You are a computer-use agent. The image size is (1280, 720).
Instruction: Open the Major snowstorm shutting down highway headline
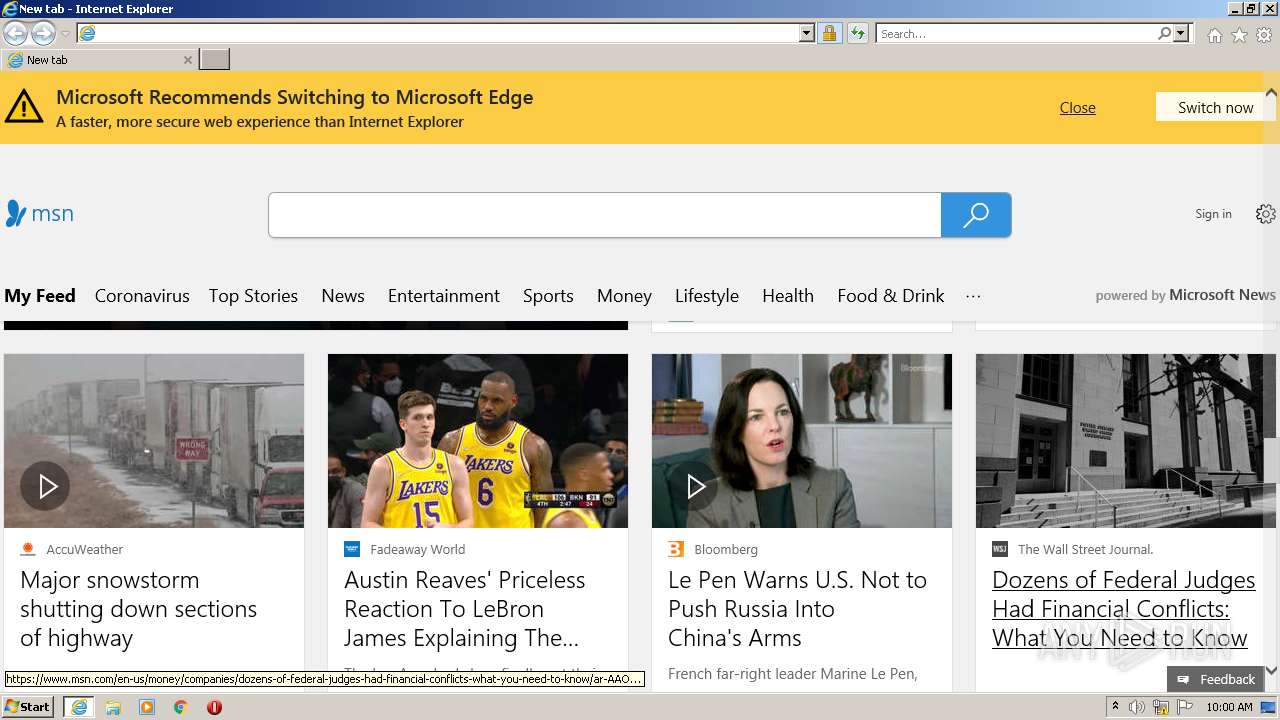click(x=138, y=609)
